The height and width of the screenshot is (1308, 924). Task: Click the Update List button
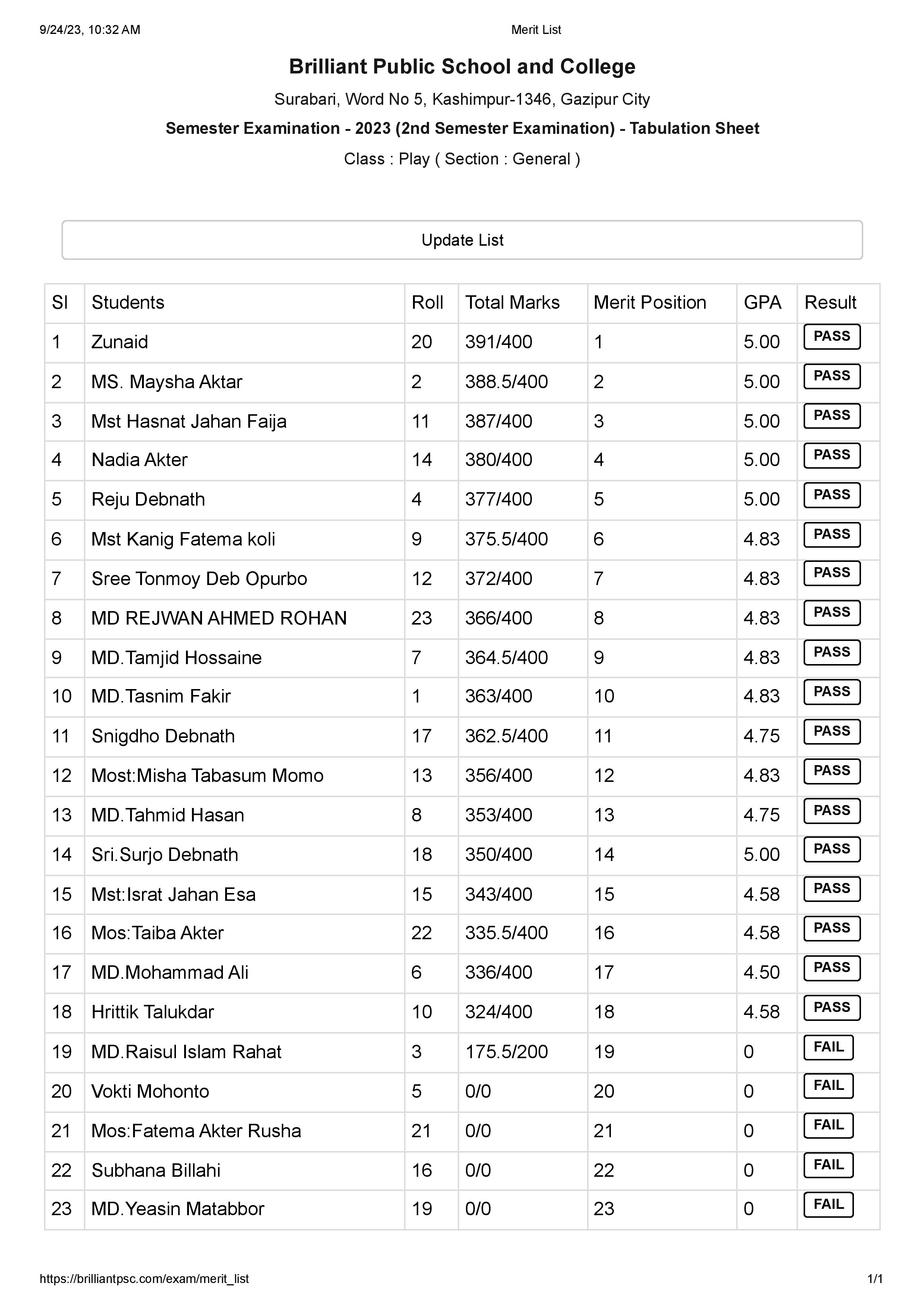point(462,240)
